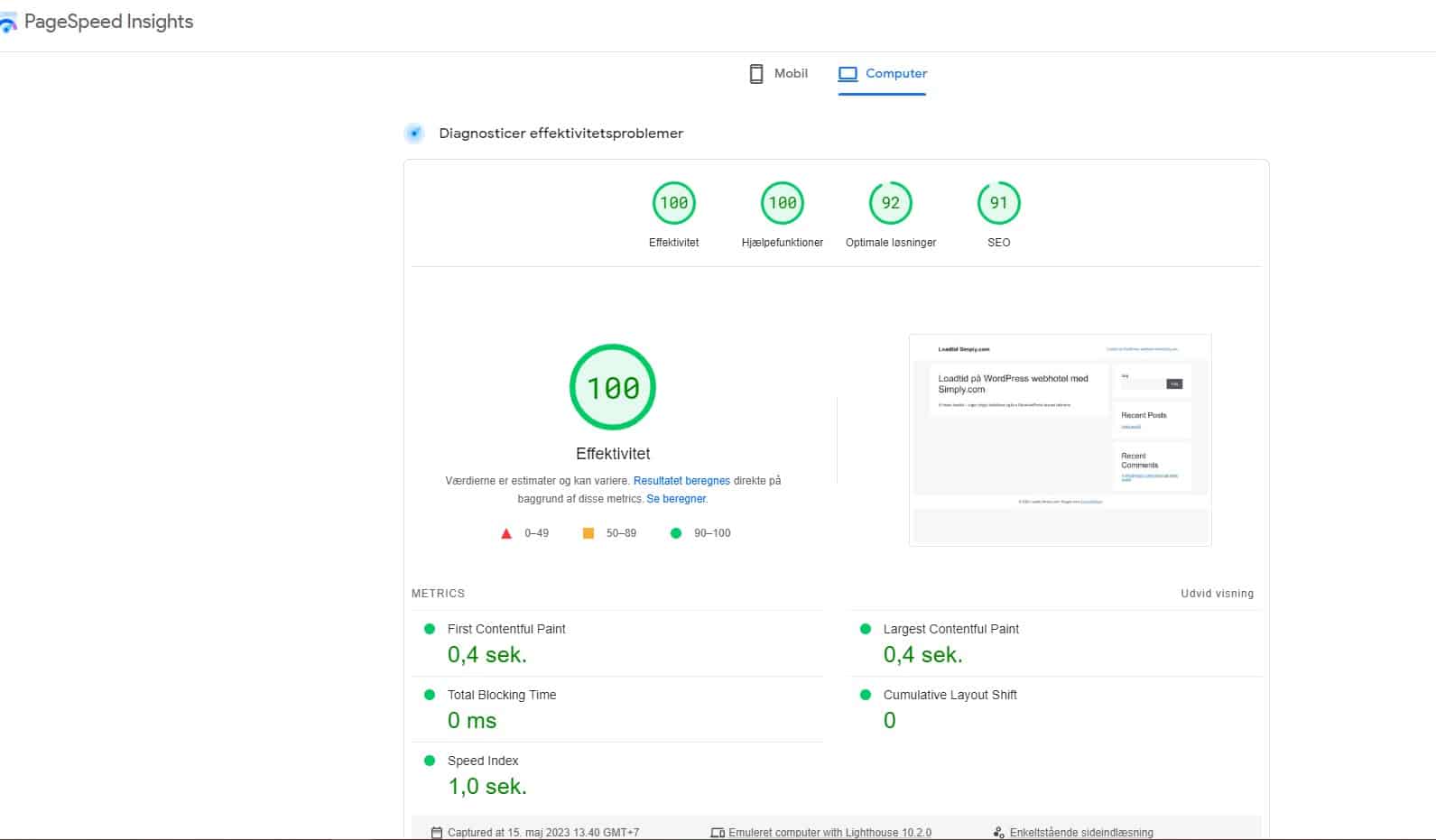The width and height of the screenshot is (1436, 840).
Task: Open the page screenshot thumbnail
Action: coord(1060,440)
